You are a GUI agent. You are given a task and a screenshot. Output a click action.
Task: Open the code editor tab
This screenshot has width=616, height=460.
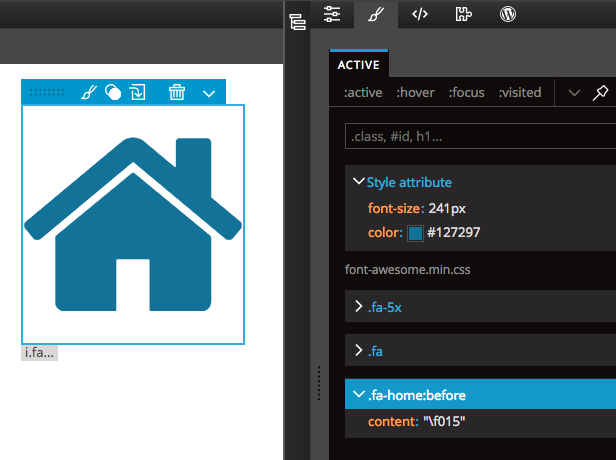coord(420,15)
